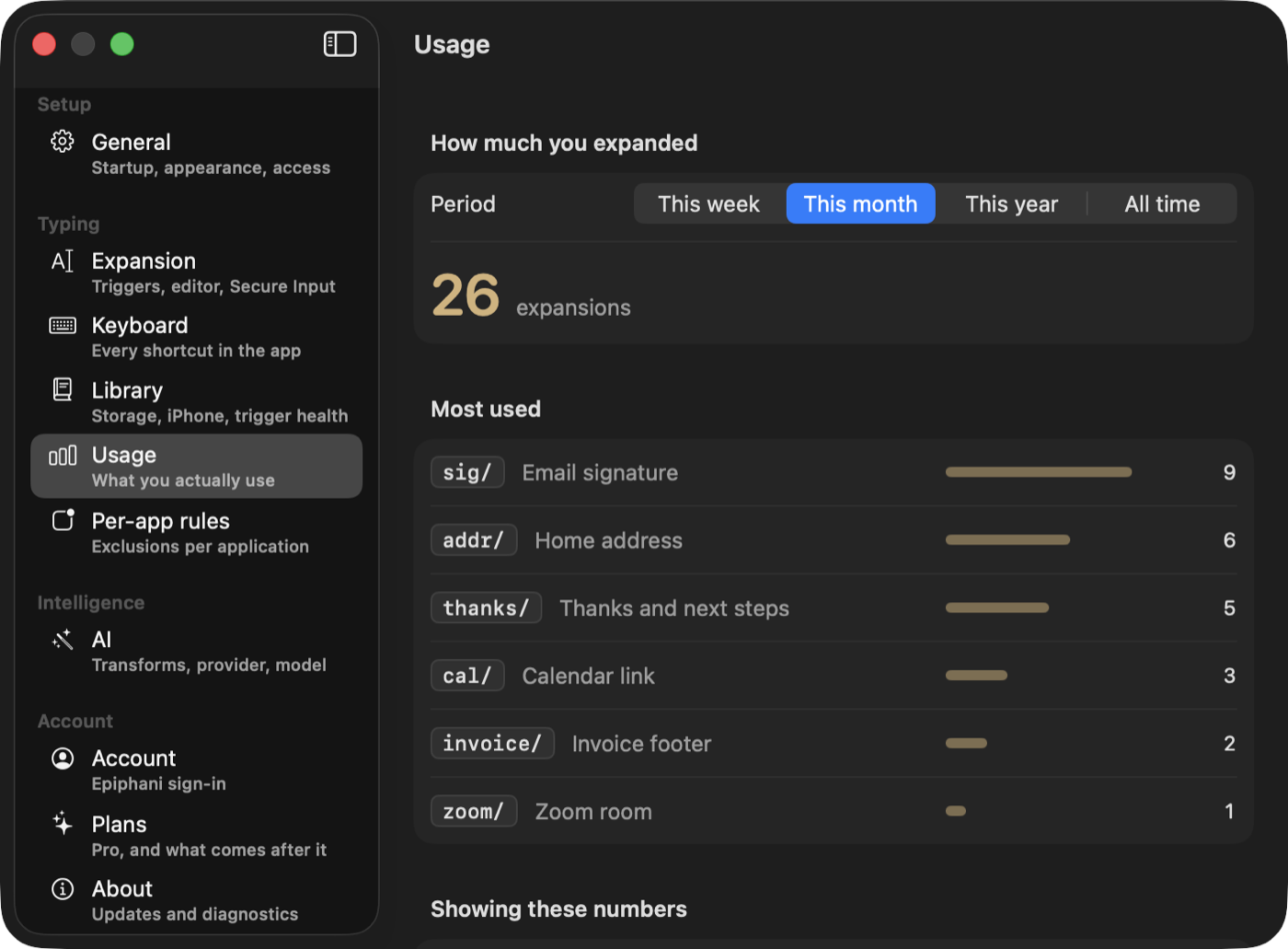Click the Account person icon
Screen dimensions: 1288x949
pyautogui.click(x=63, y=758)
